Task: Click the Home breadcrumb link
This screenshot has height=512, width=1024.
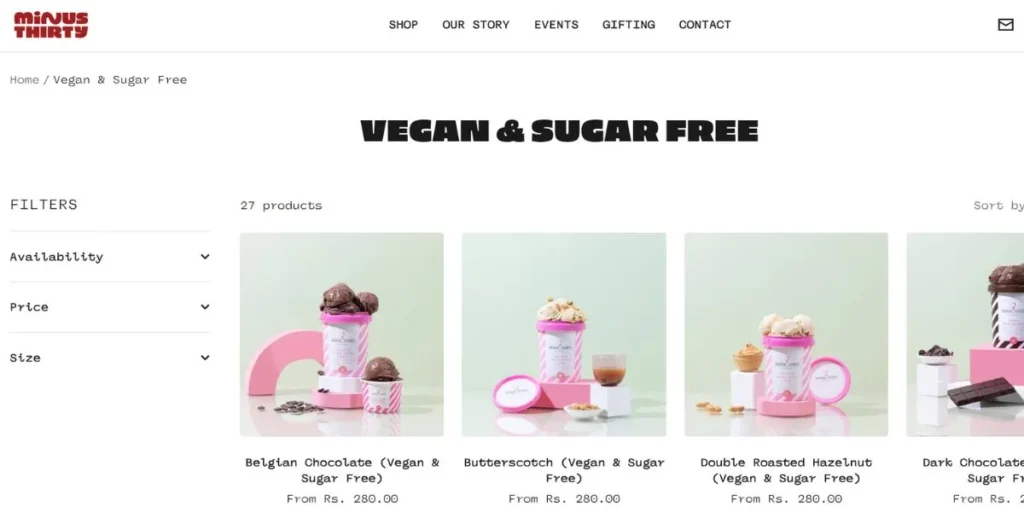Action: [x=24, y=80]
